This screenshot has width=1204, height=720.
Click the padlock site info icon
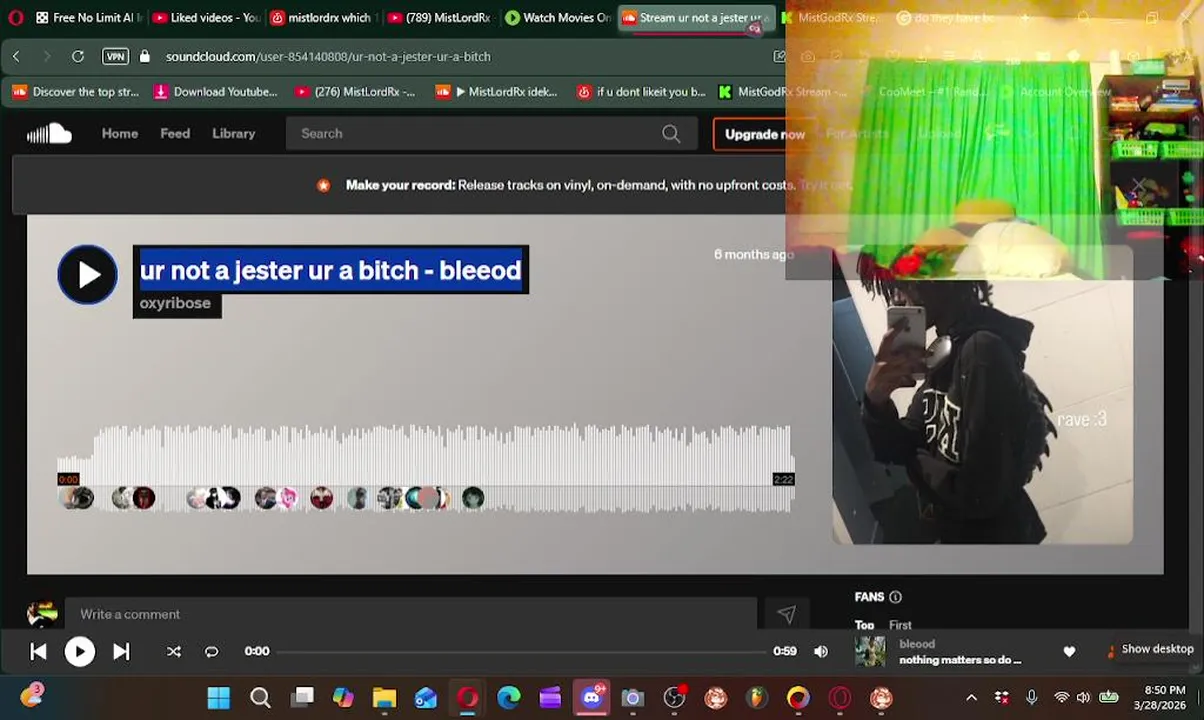click(145, 57)
